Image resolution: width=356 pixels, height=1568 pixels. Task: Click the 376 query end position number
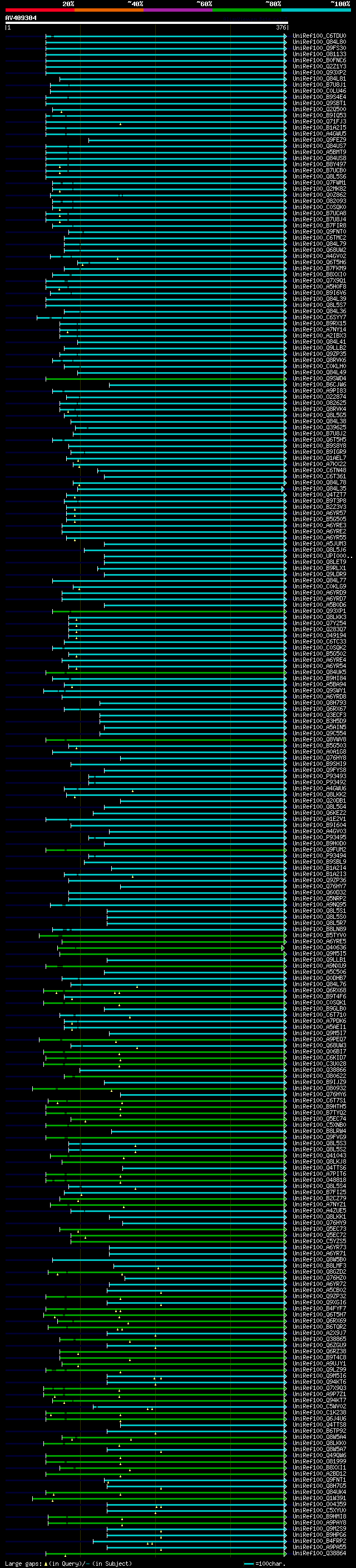(x=281, y=27)
